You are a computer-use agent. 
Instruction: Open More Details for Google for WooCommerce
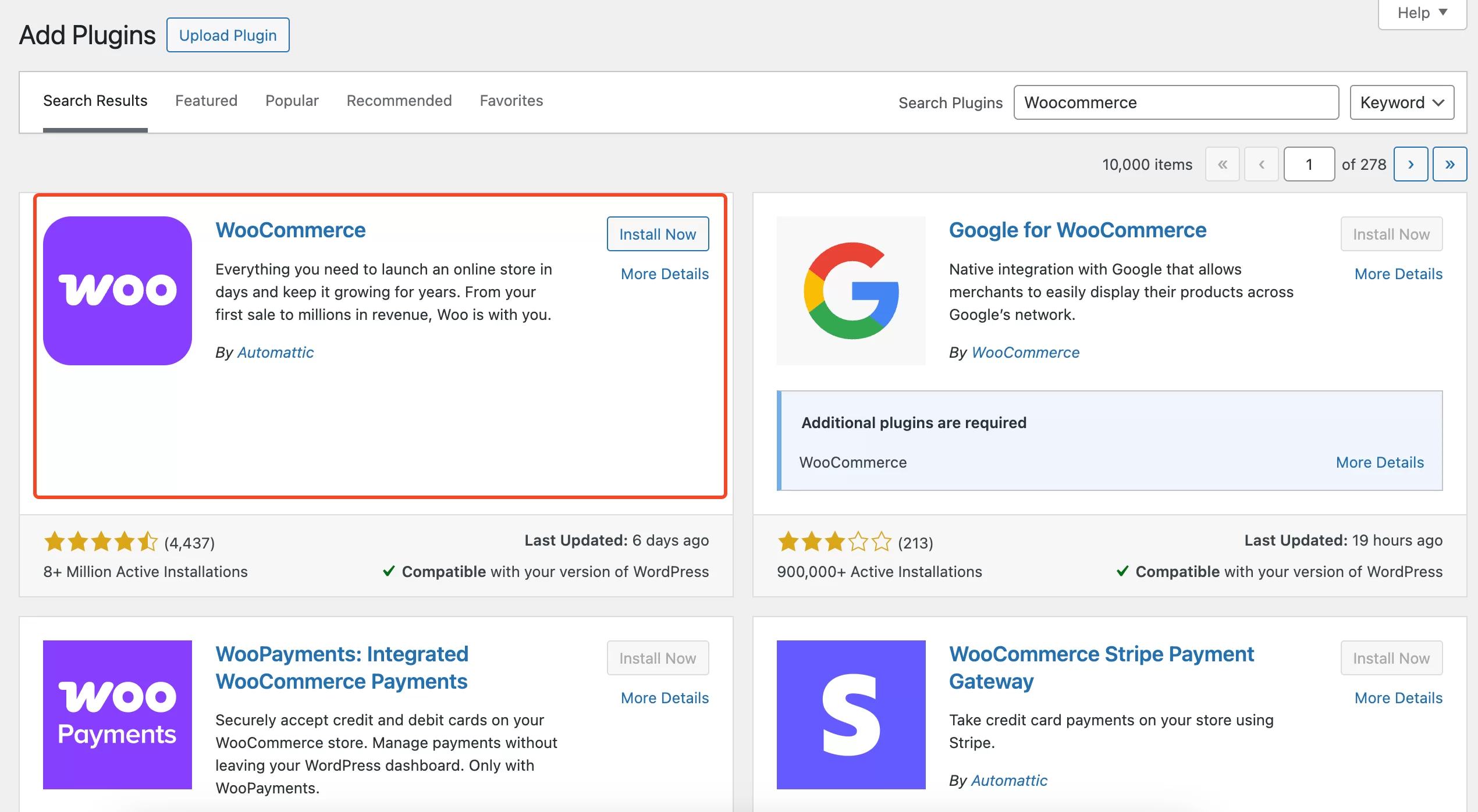1399,273
